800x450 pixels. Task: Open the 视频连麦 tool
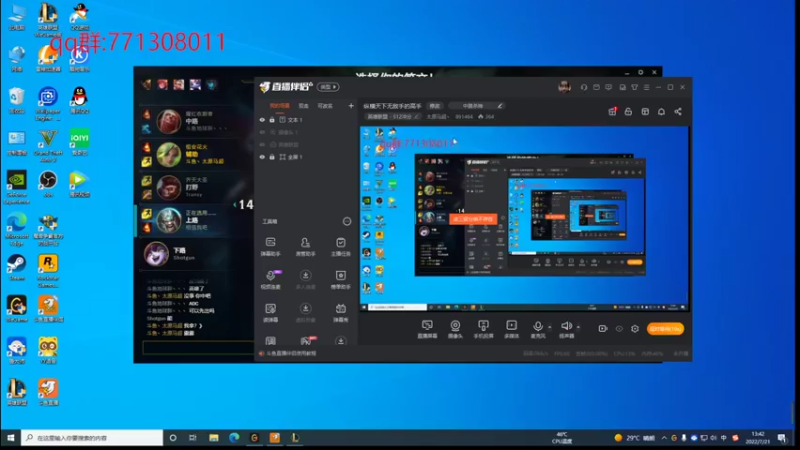click(x=270, y=280)
